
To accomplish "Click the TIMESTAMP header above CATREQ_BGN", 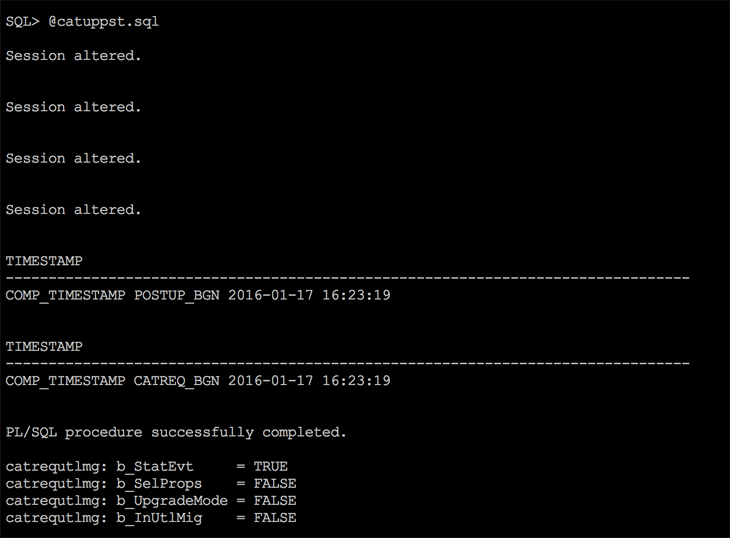I will tap(44, 346).
